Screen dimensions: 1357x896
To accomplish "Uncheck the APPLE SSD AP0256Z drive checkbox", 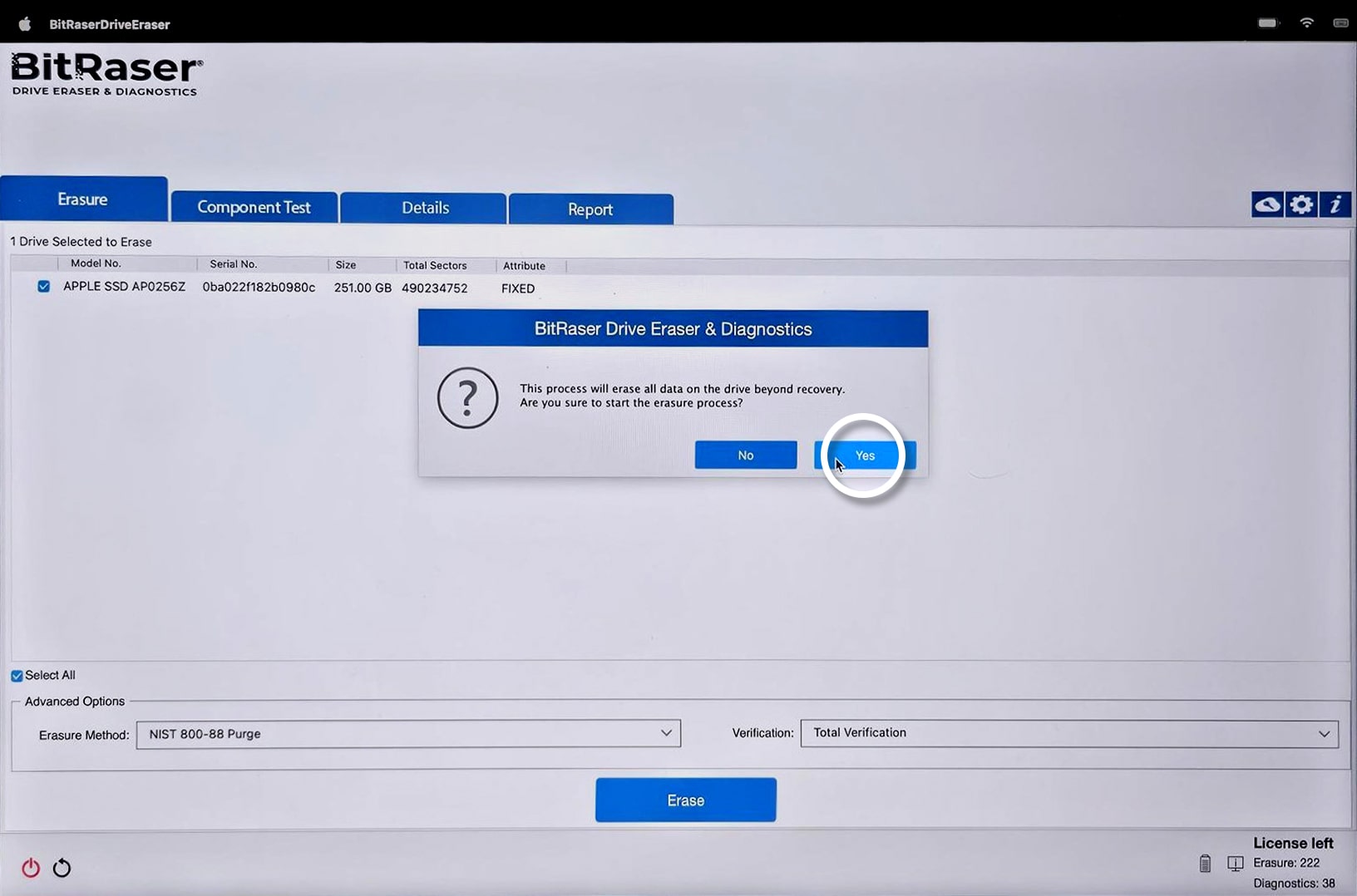I will pos(43,287).
